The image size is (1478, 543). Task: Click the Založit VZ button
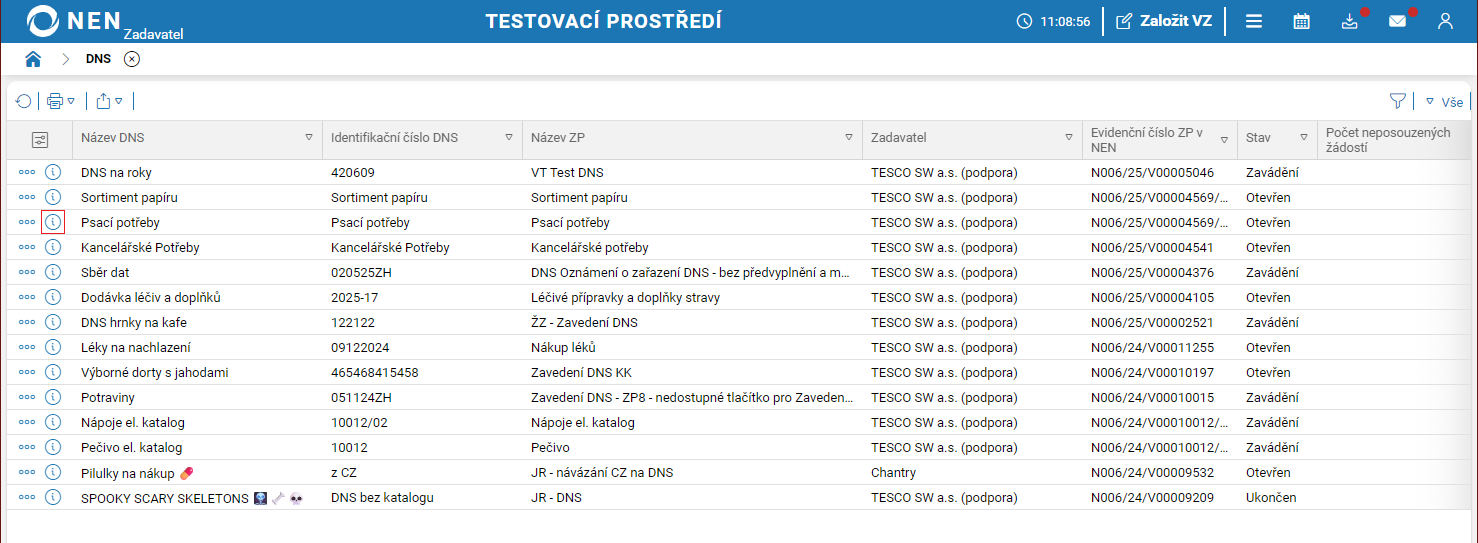[1164, 21]
